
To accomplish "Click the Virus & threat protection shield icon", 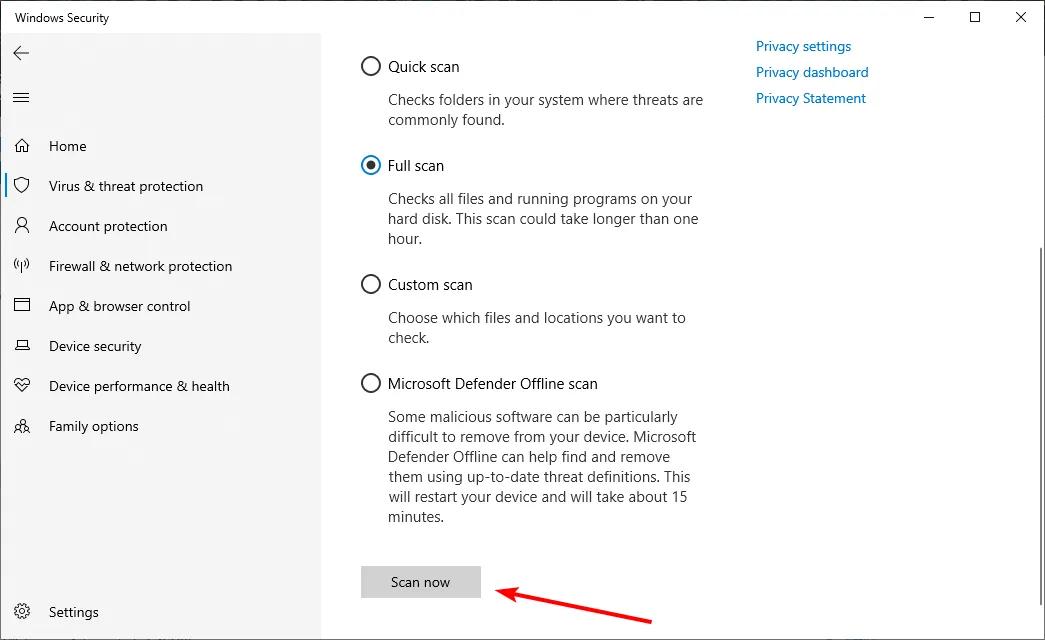I will tap(22, 185).
